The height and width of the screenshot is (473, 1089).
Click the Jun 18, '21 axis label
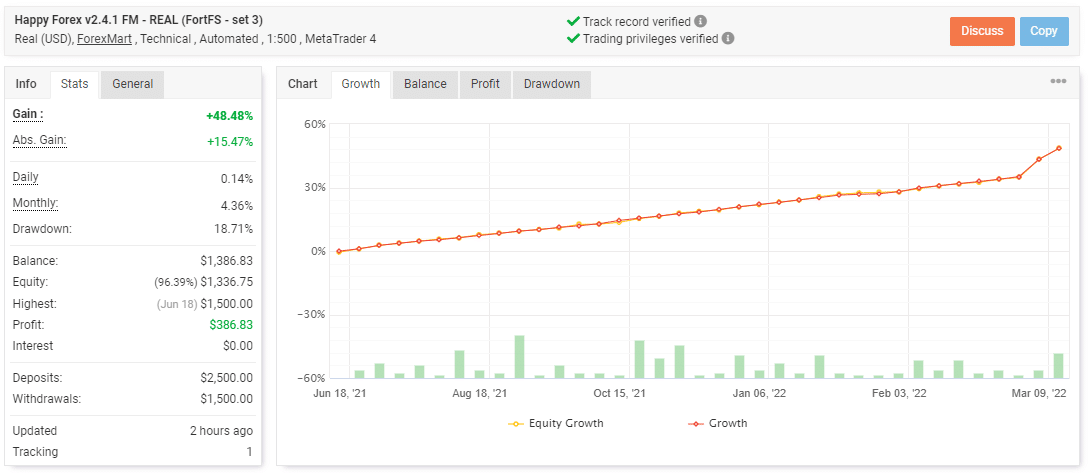click(339, 393)
